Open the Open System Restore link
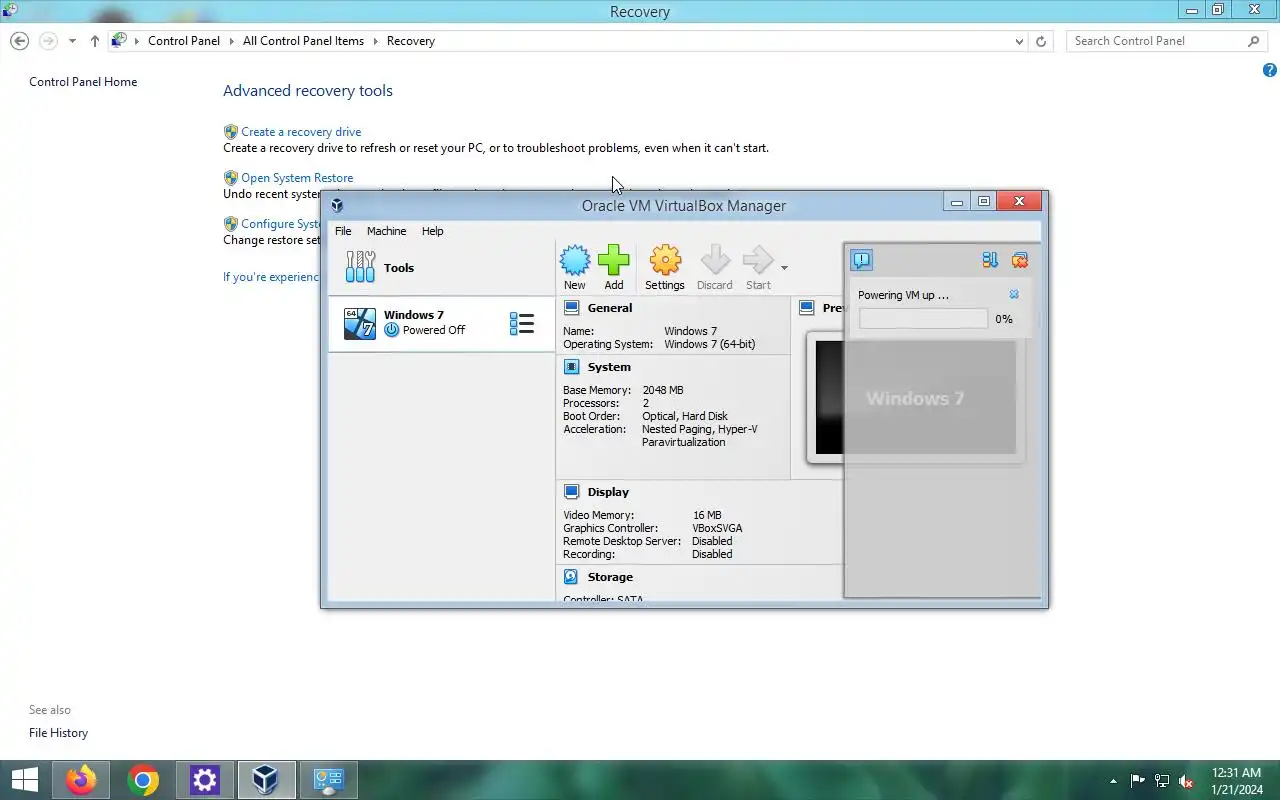 pyautogui.click(x=297, y=178)
